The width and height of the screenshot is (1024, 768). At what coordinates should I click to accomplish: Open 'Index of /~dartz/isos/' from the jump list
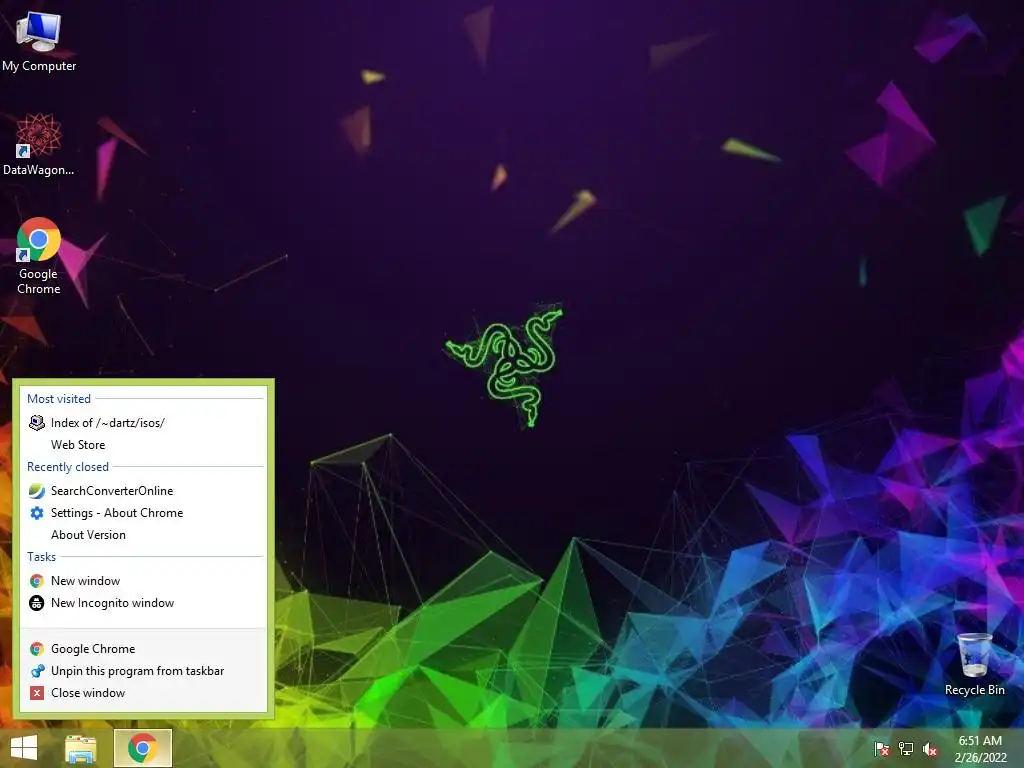click(143, 423)
